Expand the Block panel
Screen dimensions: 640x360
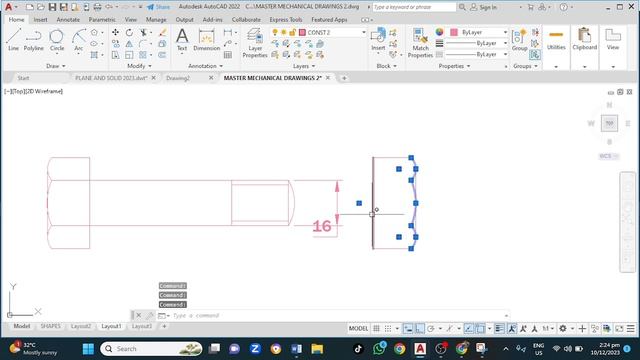coord(387,66)
